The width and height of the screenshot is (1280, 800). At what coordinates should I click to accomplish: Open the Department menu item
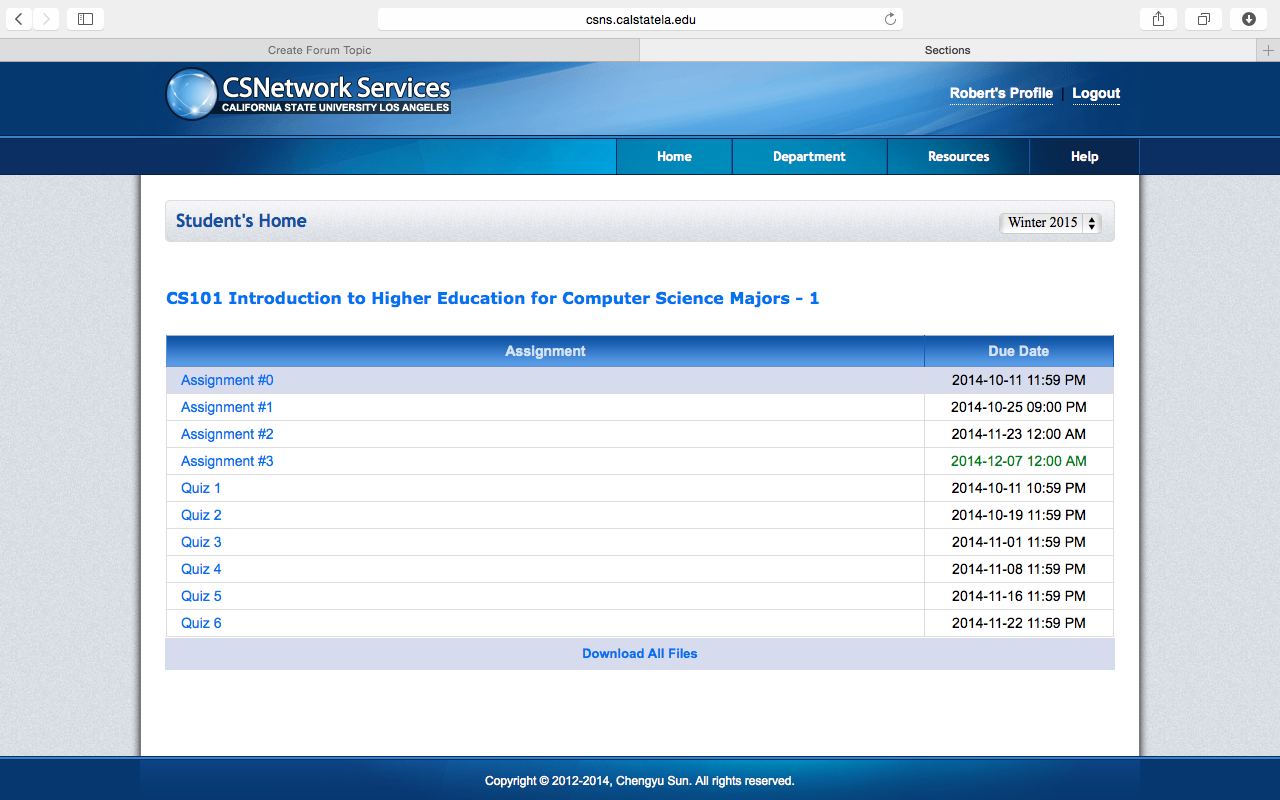tap(809, 157)
